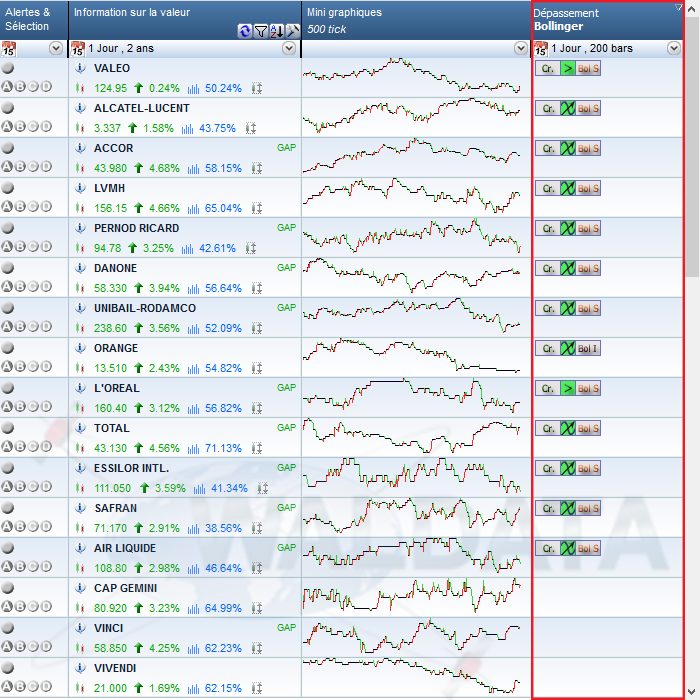Viewport: 700px width, 700px height.
Task: Click green crossing Bollinger icon for AIR LIQUIDE
Action: [568, 548]
